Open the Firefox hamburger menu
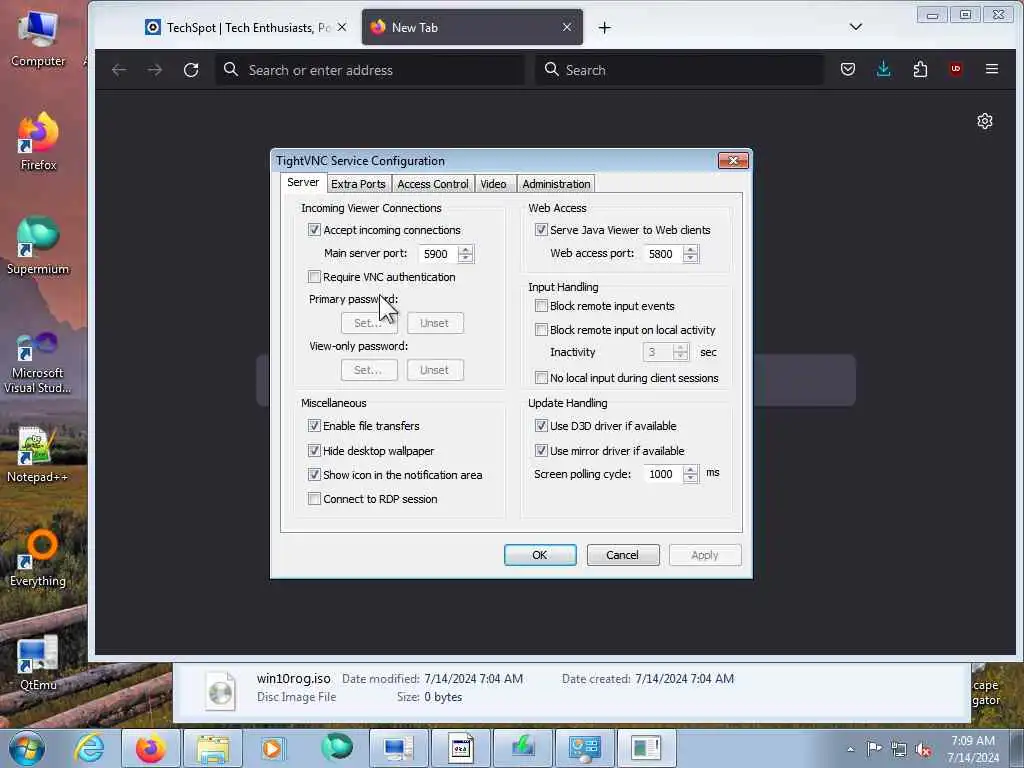The width and height of the screenshot is (1024, 768). coord(992,69)
